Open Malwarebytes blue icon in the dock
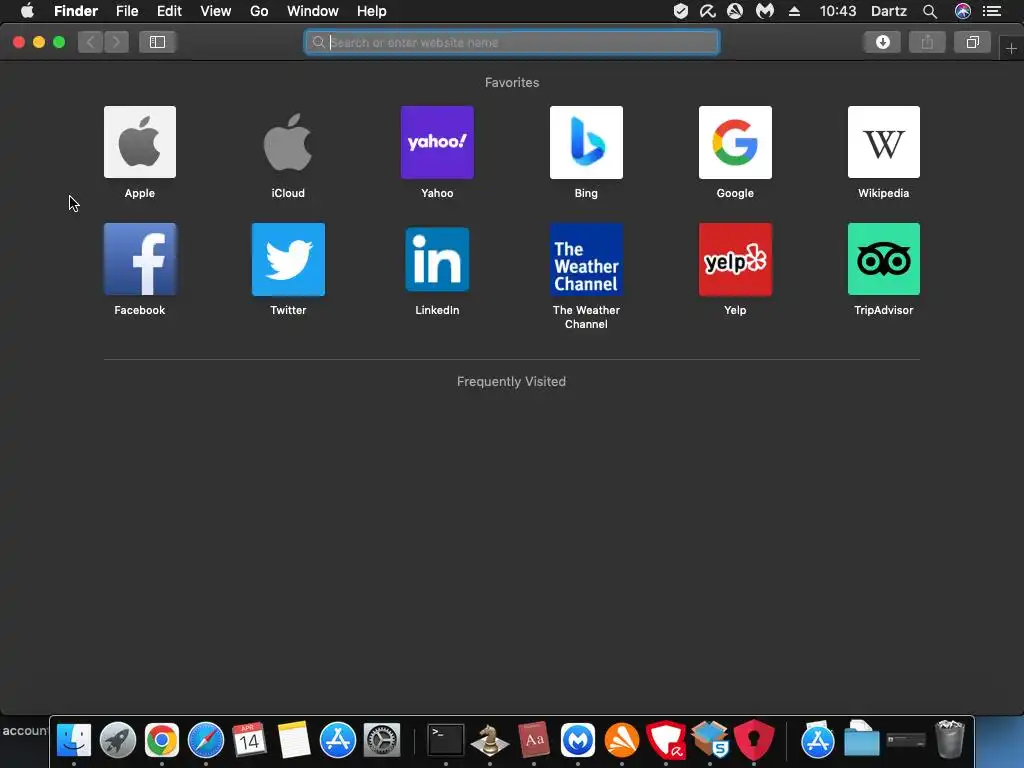The width and height of the screenshot is (1024, 768). (x=578, y=740)
